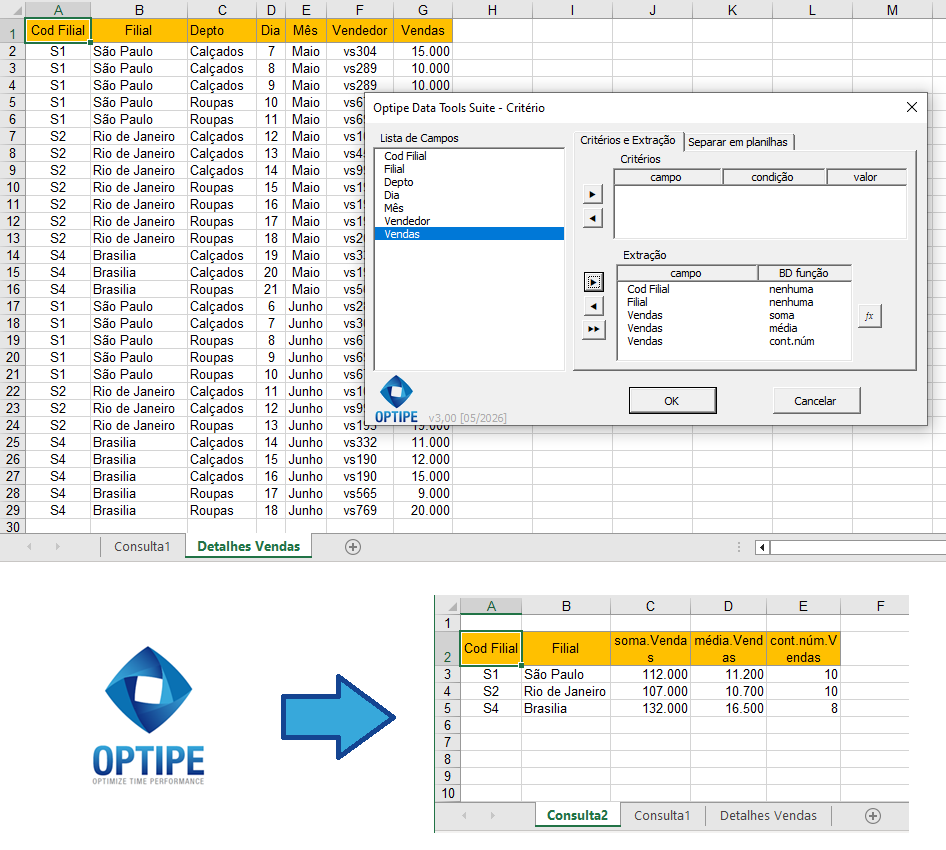
Task: Add selected field to Critérios list
Action: click(592, 194)
